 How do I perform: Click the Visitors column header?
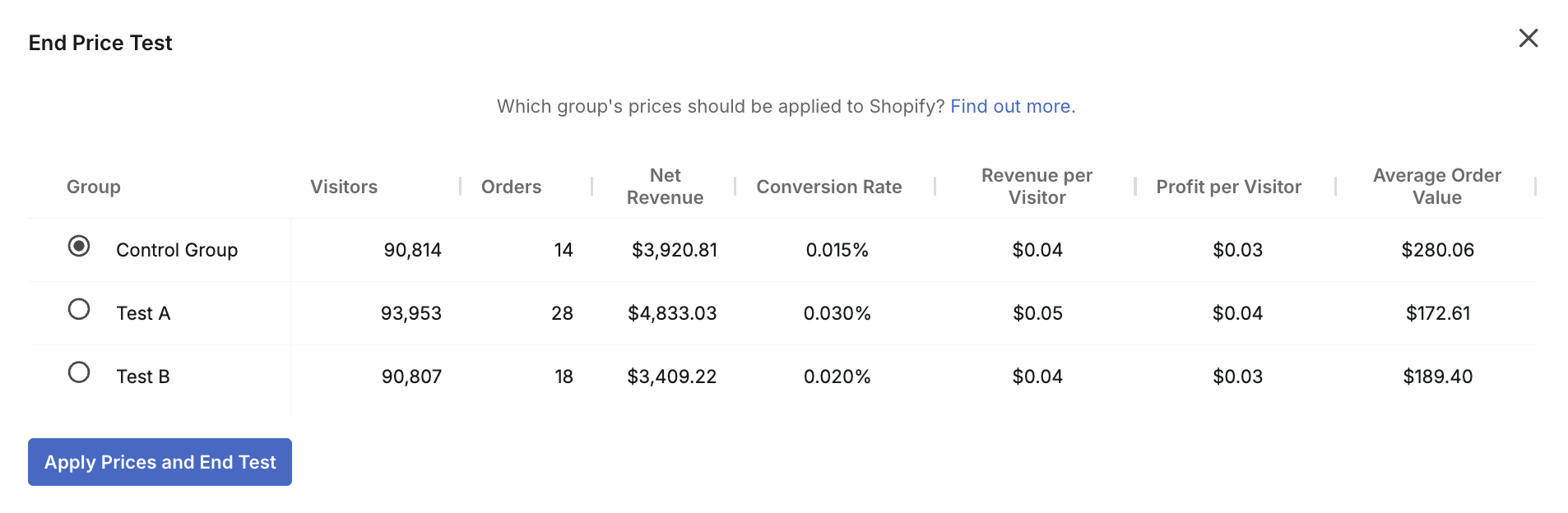point(343,187)
